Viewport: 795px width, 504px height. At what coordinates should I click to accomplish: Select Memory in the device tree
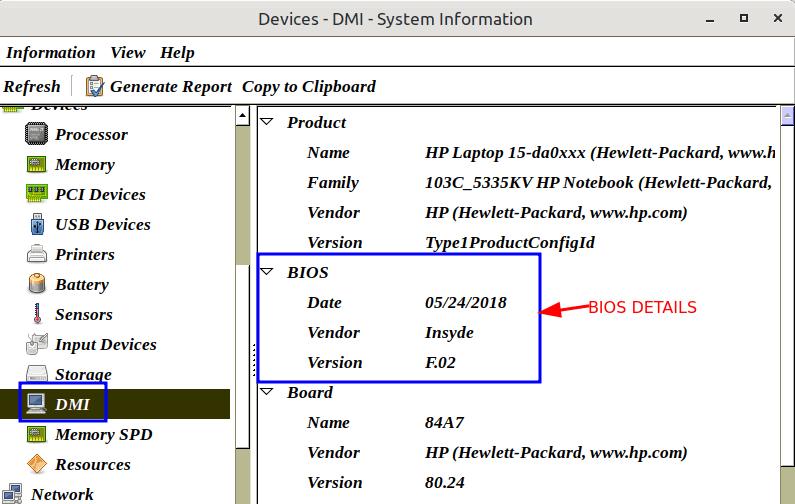tap(85, 165)
